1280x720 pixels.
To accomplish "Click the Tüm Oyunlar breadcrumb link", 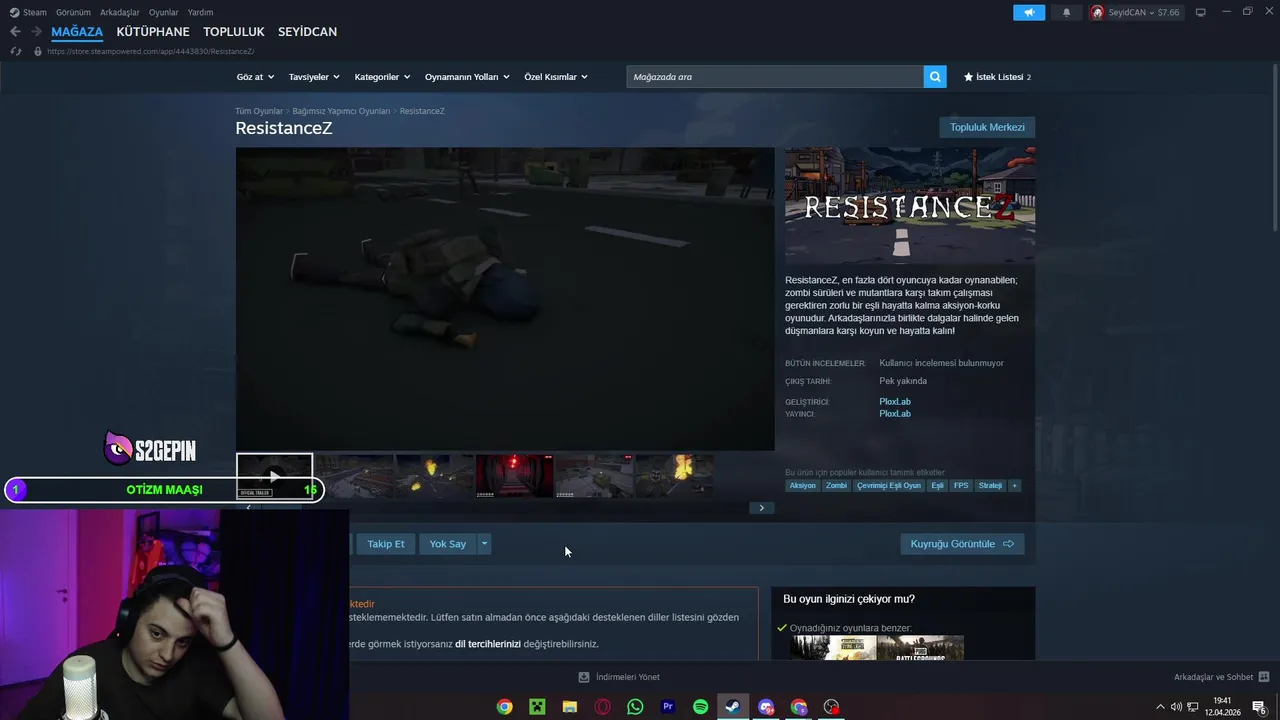I will (259, 111).
